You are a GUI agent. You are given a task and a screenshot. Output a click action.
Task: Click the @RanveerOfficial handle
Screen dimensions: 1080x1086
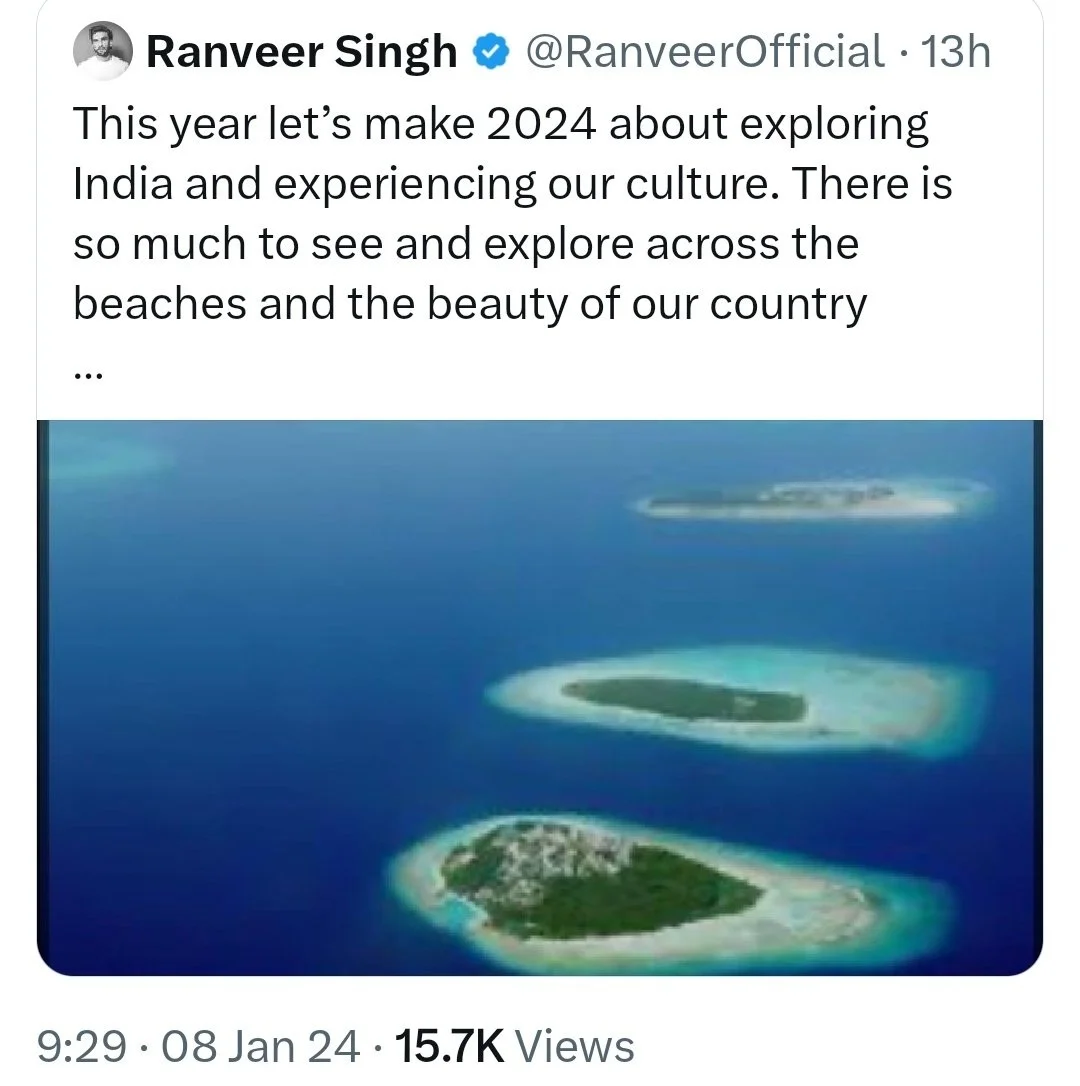(x=705, y=51)
